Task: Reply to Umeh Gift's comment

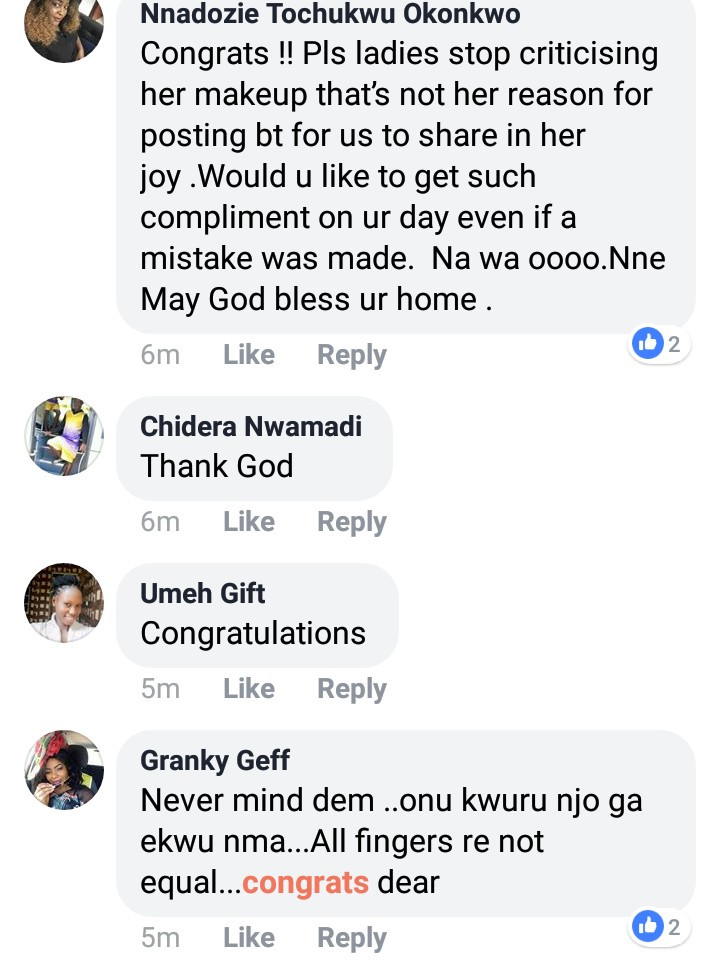Action: pos(352,689)
